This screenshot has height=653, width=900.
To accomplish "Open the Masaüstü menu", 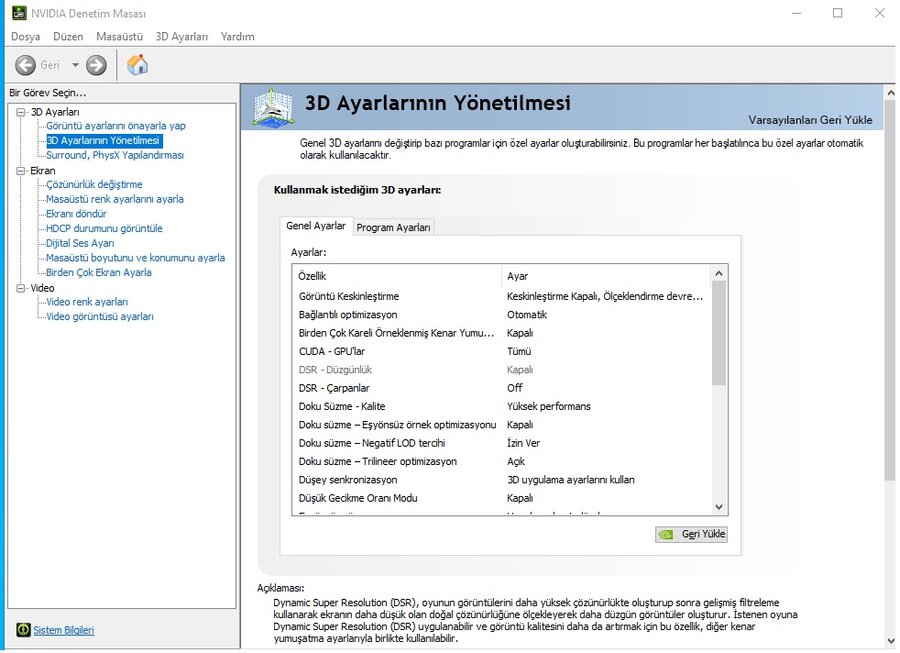I will [x=119, y=37].
